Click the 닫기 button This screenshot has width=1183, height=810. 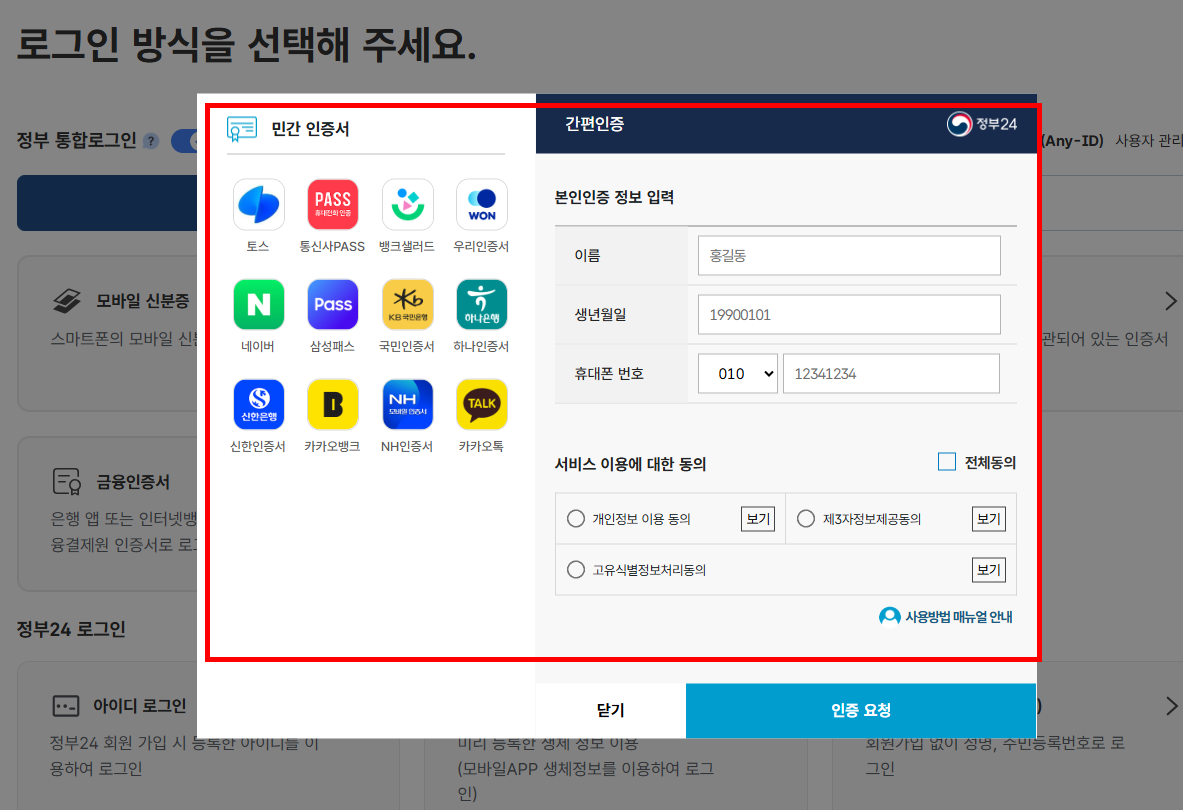610,710
